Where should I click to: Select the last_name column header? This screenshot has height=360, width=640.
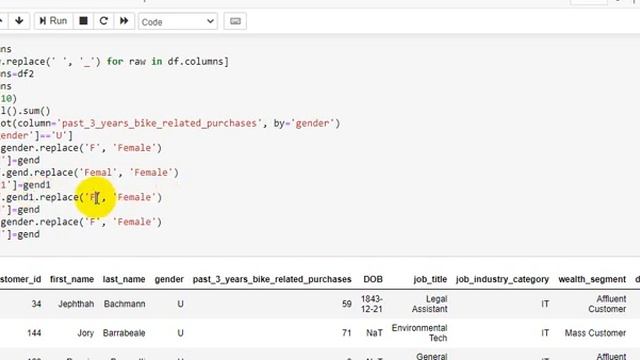point(124,279)
